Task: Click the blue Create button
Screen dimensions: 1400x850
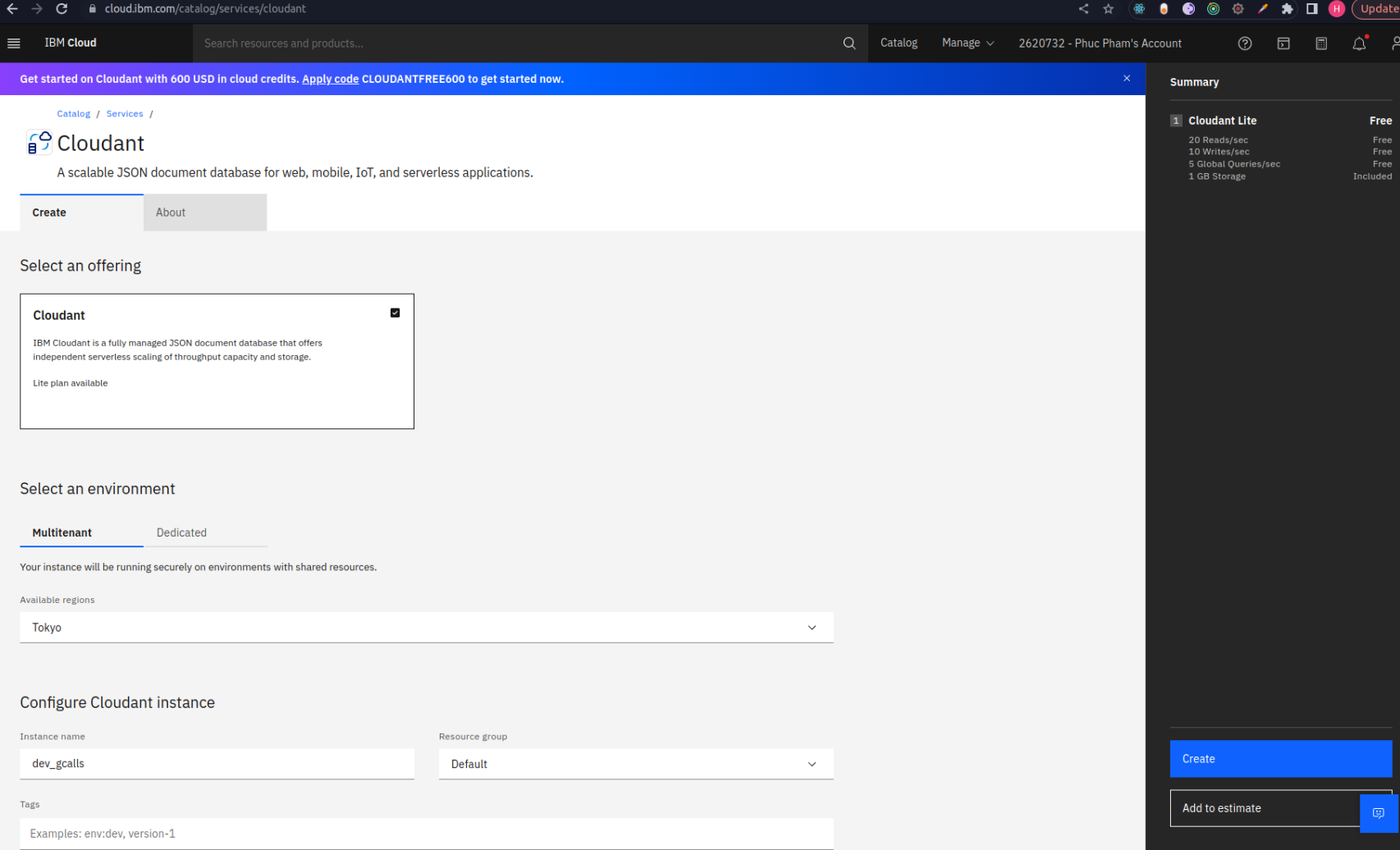Action: [1279, 759]
